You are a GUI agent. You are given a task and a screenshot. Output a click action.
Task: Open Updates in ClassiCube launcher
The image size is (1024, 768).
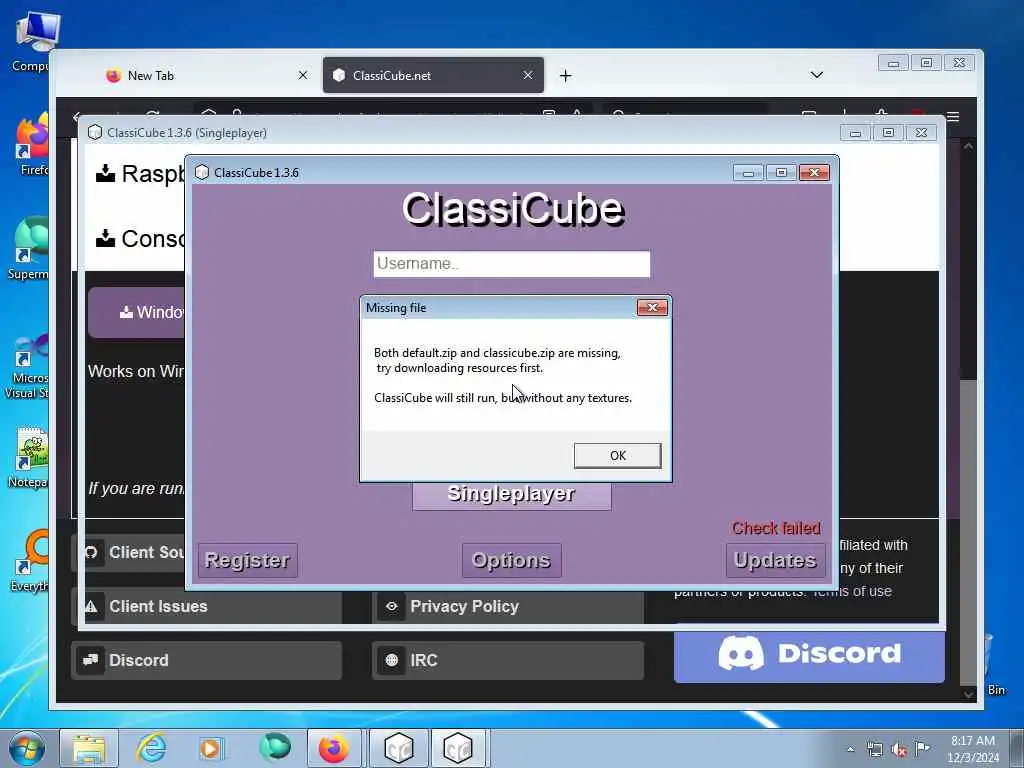(775, 560)
